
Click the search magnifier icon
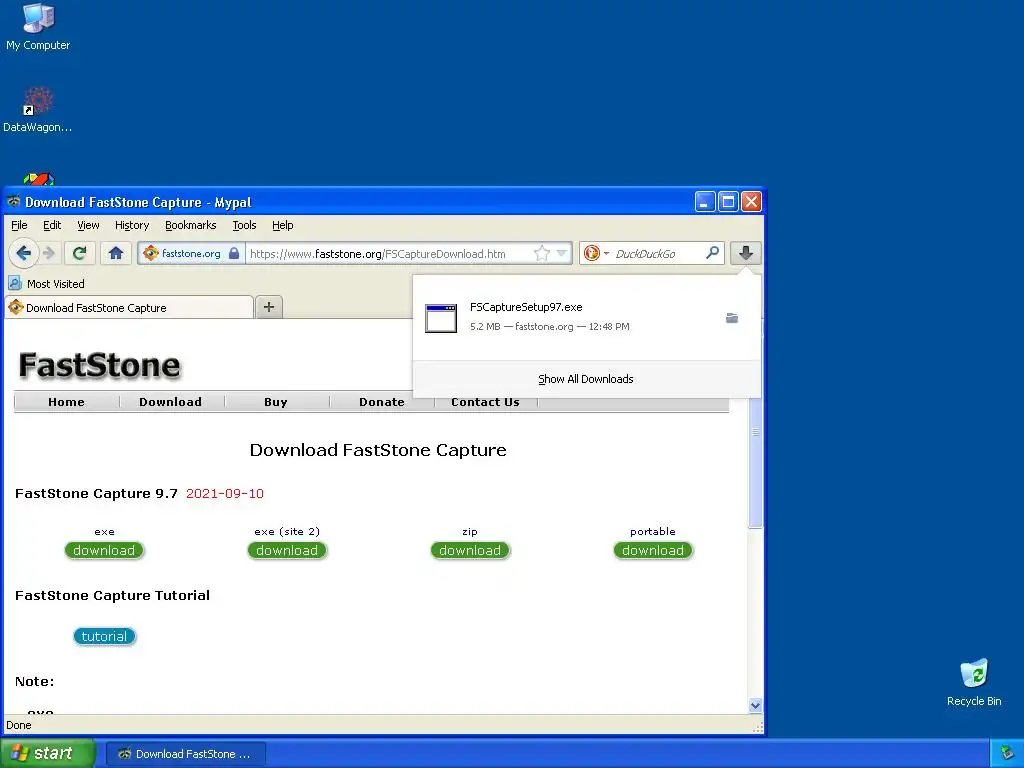tap(712, 253)
